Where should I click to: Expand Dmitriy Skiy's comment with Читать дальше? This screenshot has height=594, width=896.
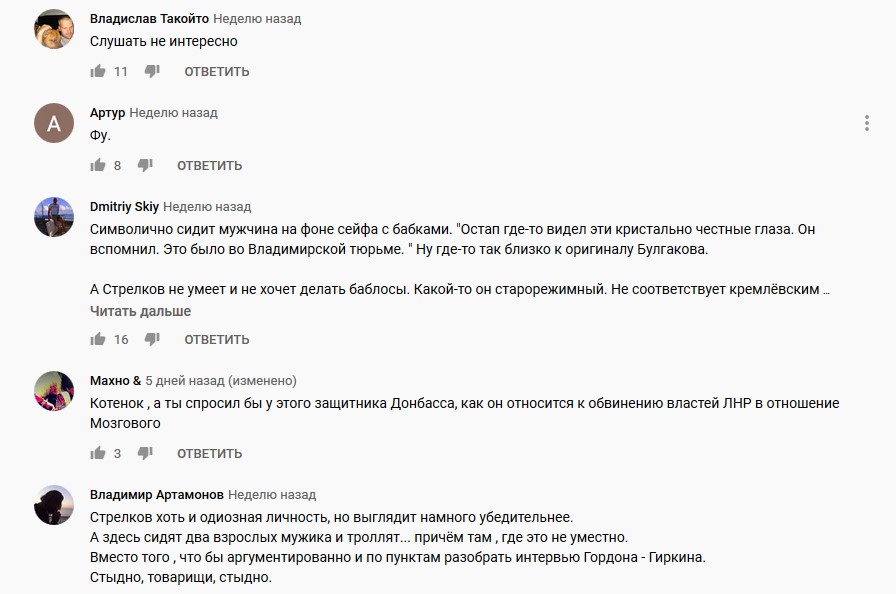click(x=140, y=311)
